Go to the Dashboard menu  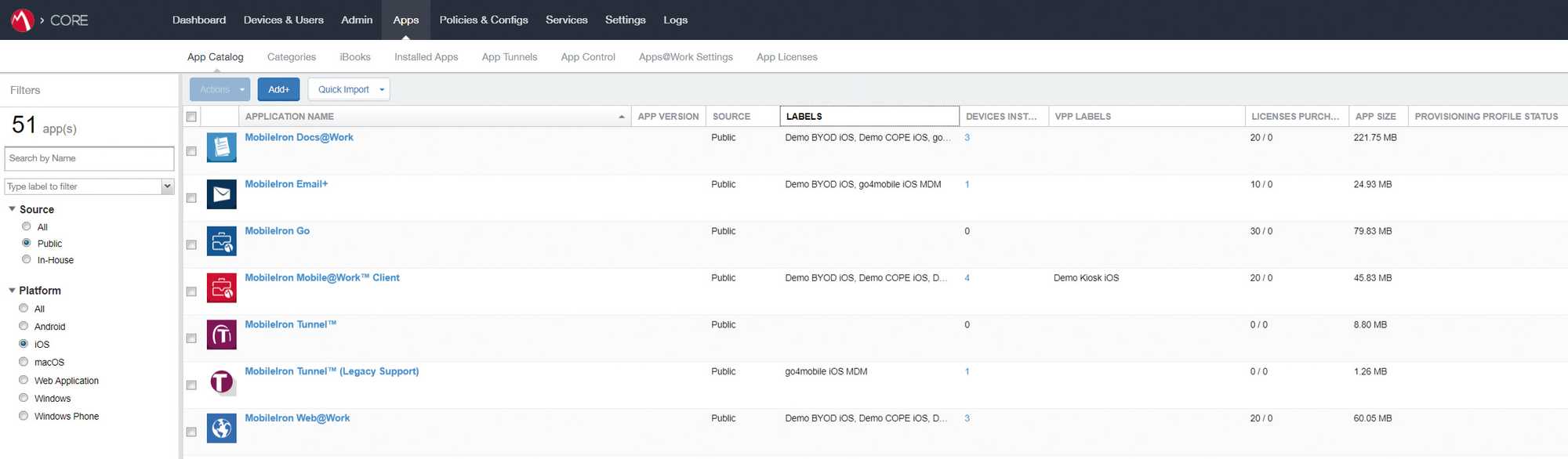click(199, 20)
